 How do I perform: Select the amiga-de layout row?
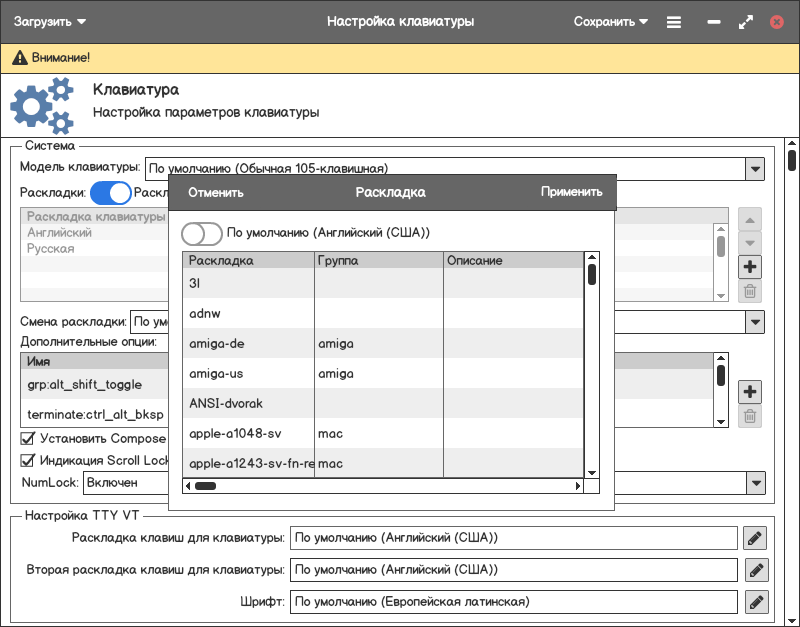pyautogui.click(x=250, y=344)
